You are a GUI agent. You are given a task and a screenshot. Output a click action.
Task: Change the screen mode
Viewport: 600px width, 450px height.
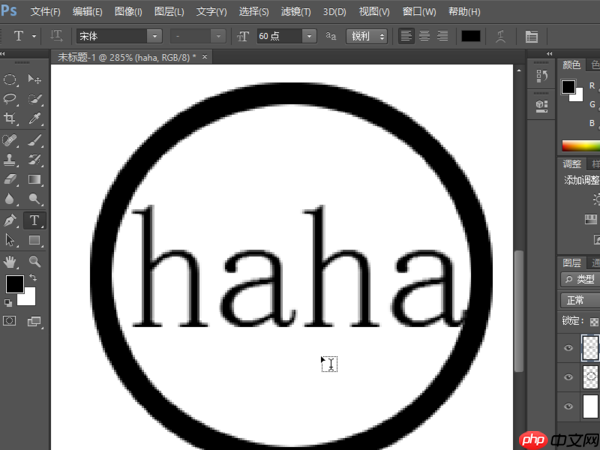click(34, 321)
